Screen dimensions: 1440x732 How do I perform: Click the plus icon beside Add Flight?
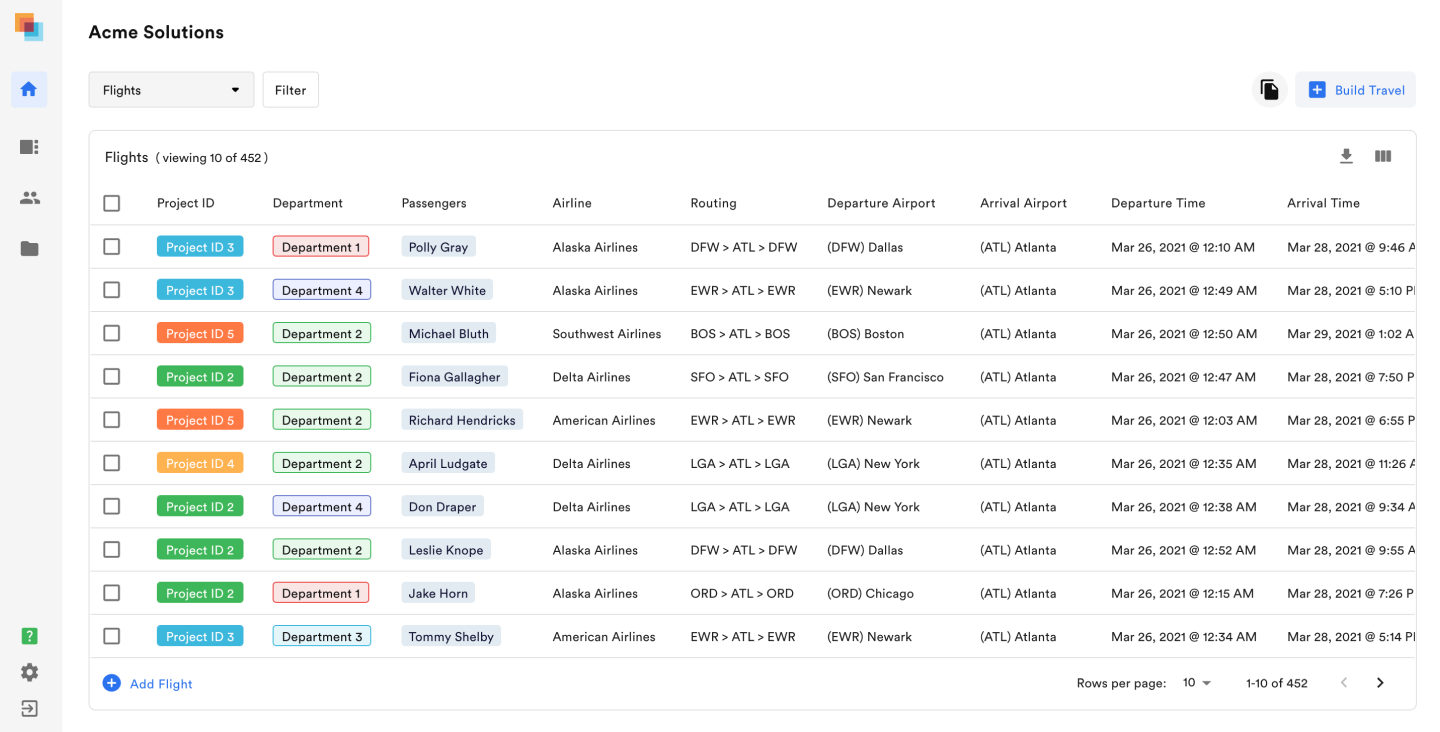[112, 683]
